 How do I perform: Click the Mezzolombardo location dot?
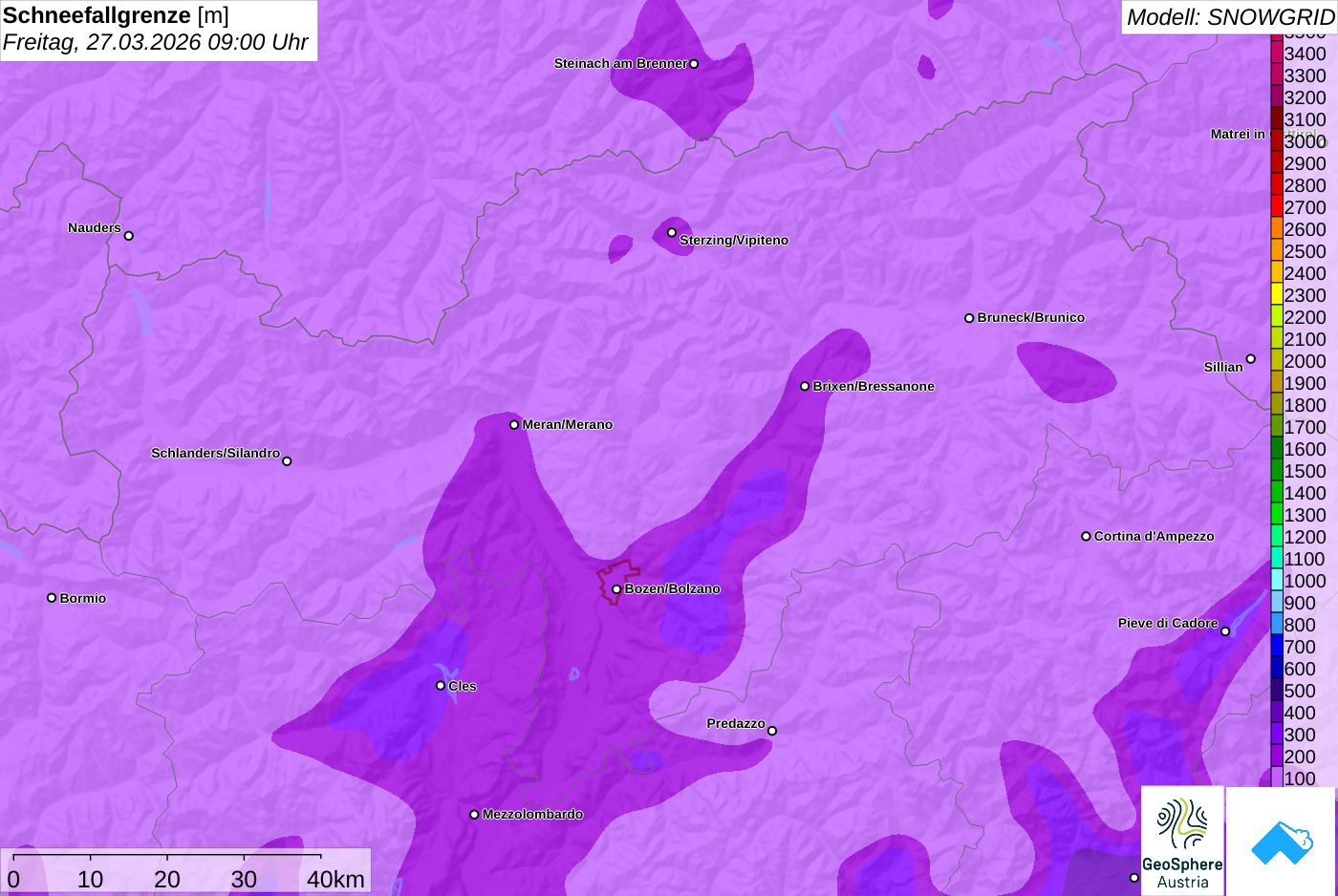474,815
